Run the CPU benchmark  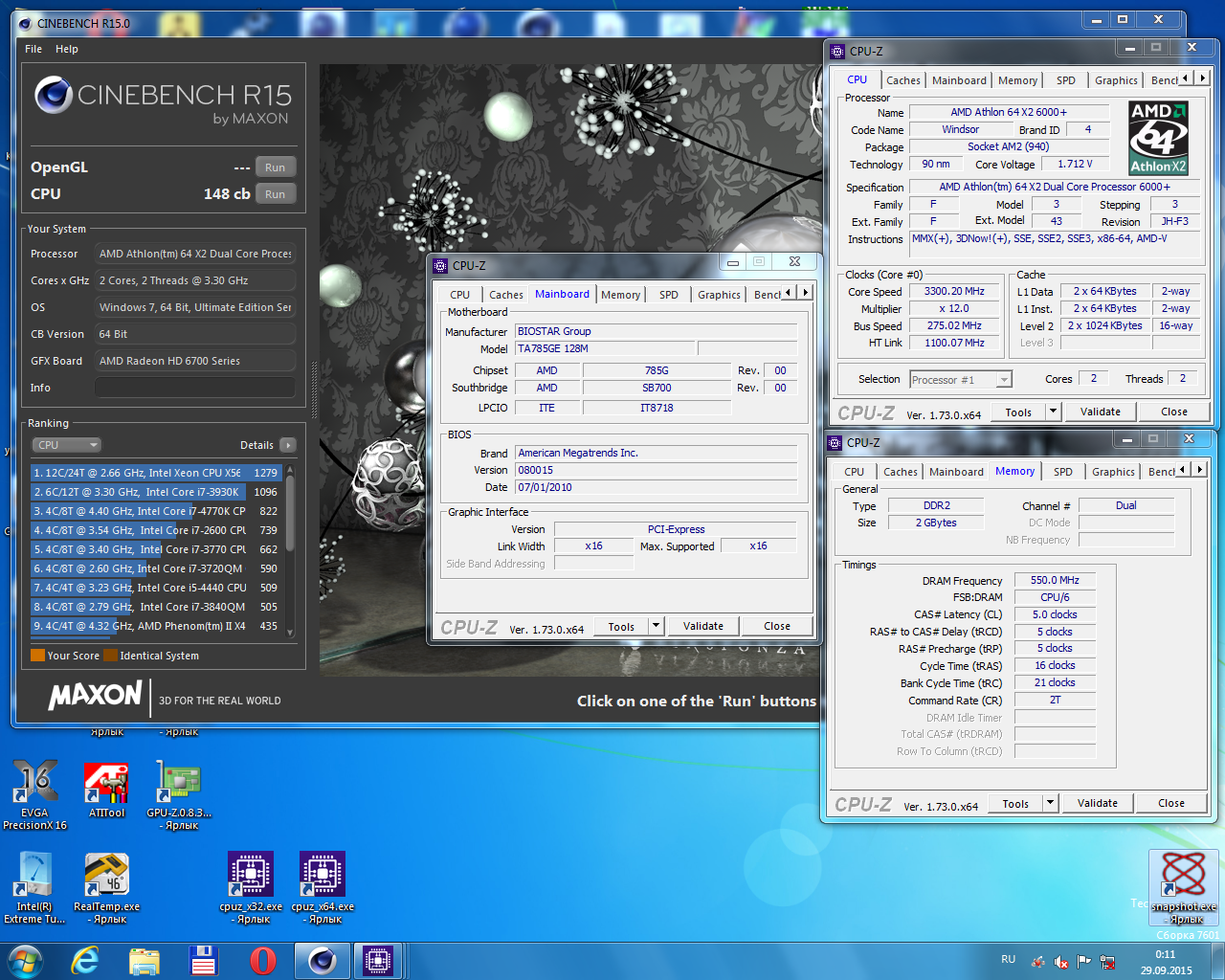click(x=275, y=194)
